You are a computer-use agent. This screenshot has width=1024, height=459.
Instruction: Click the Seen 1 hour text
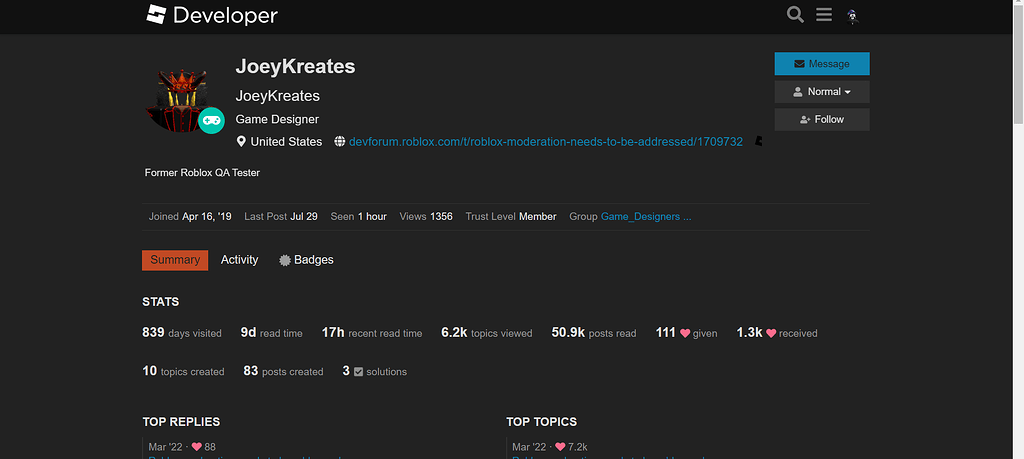click(359, 217)
